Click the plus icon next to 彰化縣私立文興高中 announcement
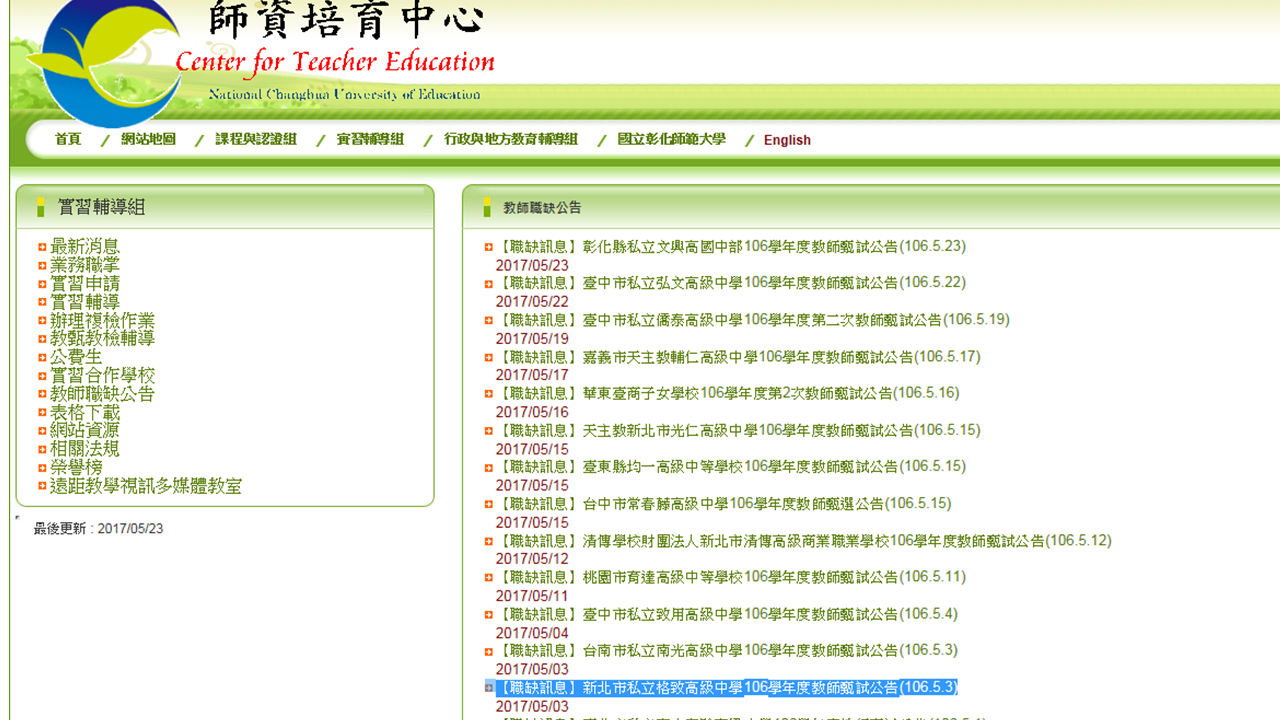Image resolution: width=1280 pixels, height=720 pixels. coord(489,247)
